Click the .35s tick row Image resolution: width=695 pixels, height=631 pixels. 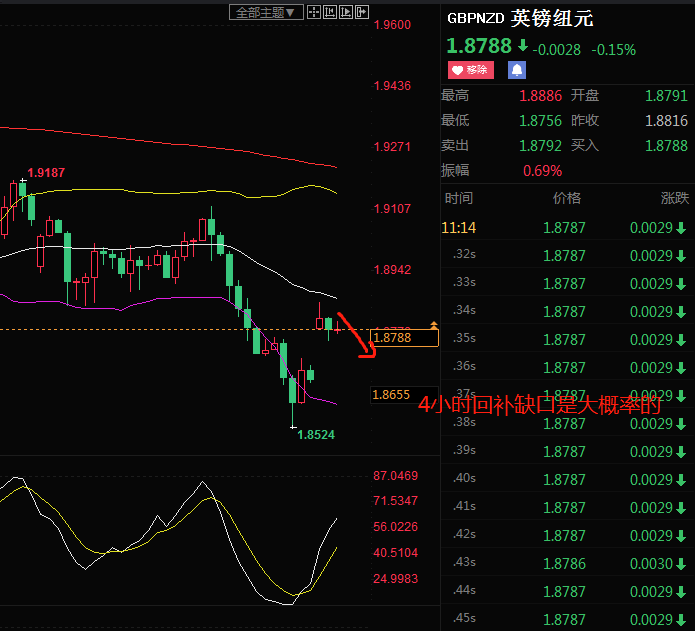click(x=567, y=338)
